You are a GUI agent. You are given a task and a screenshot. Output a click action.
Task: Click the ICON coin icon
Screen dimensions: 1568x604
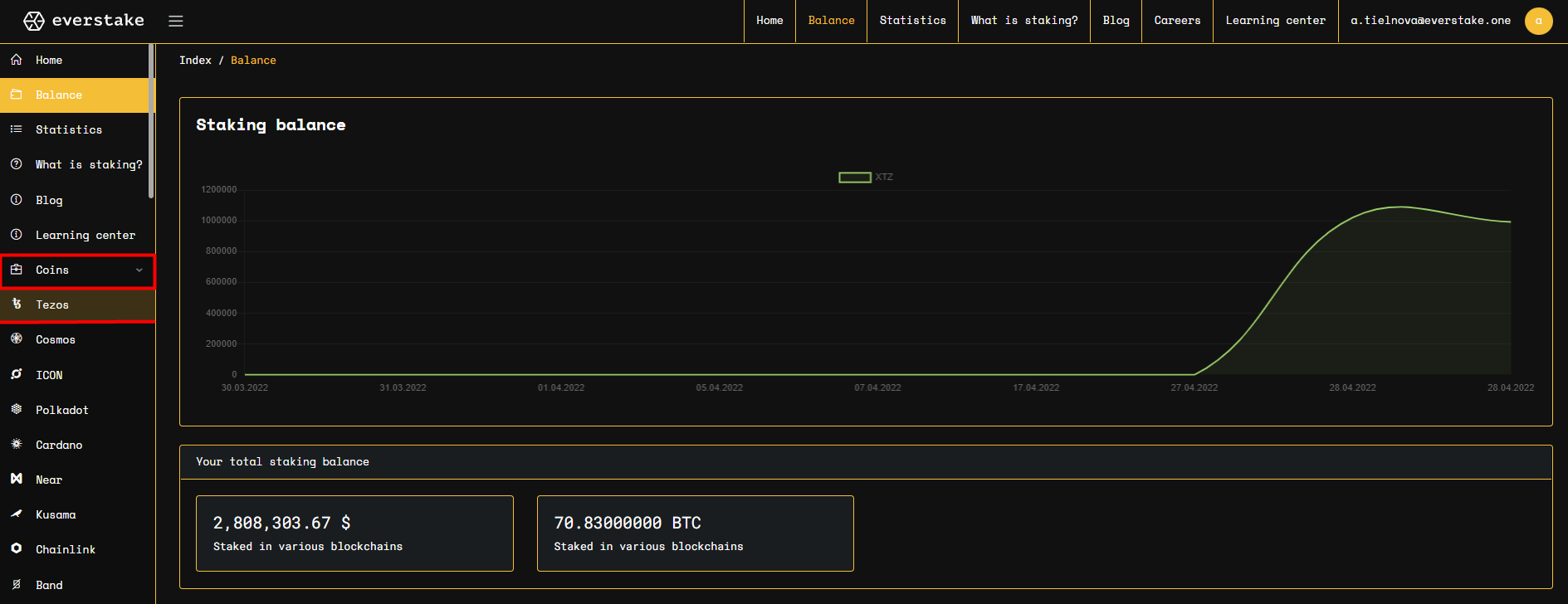pyautogui.click(x=17, y=375)
